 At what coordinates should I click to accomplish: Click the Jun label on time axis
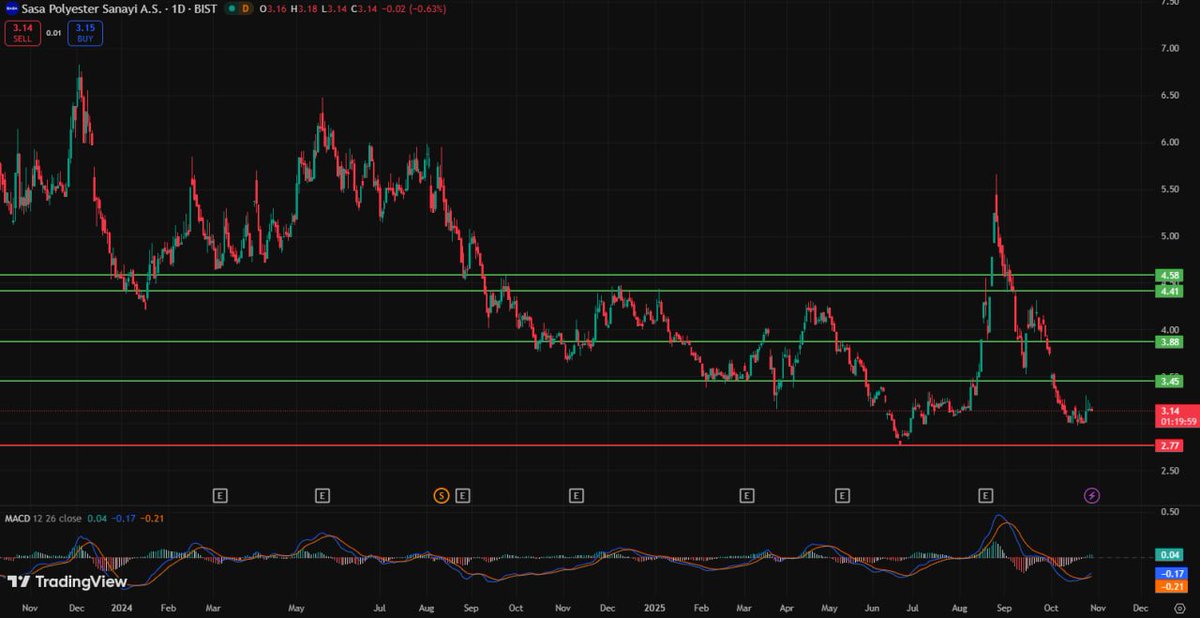(x=872, y=607)
